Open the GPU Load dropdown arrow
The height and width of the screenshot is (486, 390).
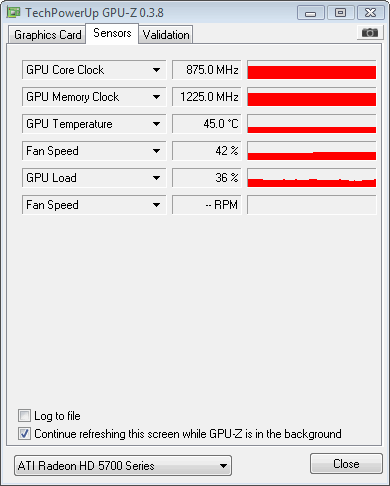(x=156, y=178)
